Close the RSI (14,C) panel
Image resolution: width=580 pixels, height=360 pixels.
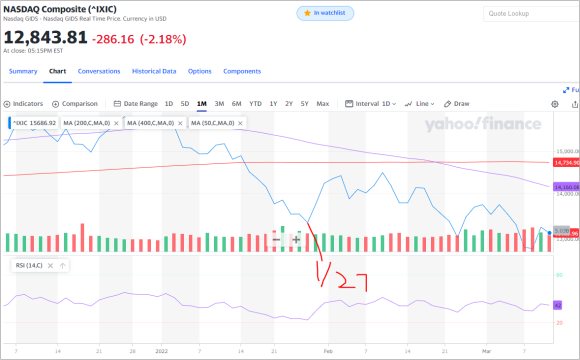click(x=51, y=266)
